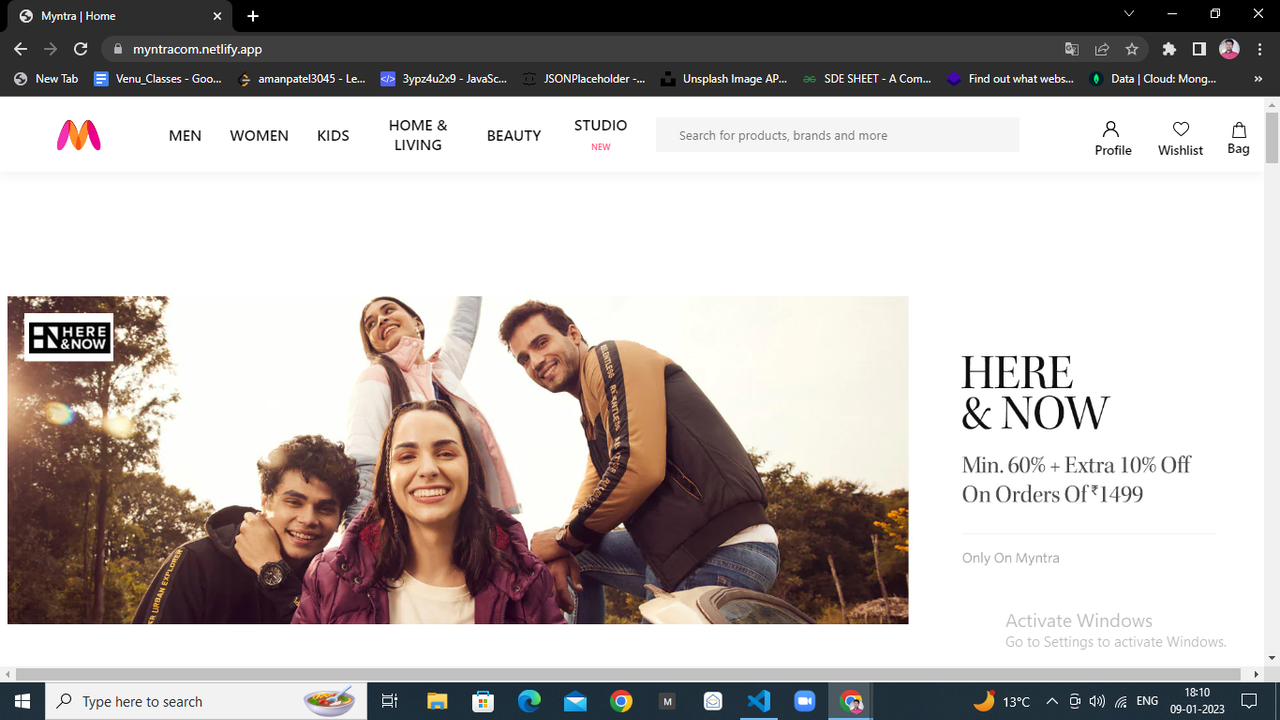The height and width of the screenshot is (720, 1280).
Task: Open the MEN category menu
Action: 185,135
